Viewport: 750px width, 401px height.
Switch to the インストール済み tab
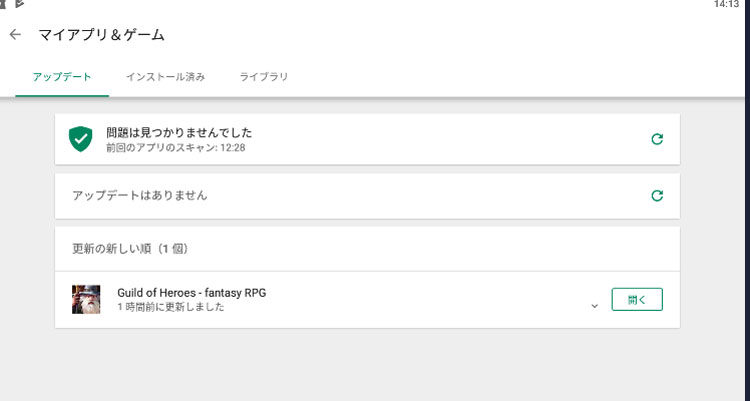pyautogui.click(x=165, y=77)
